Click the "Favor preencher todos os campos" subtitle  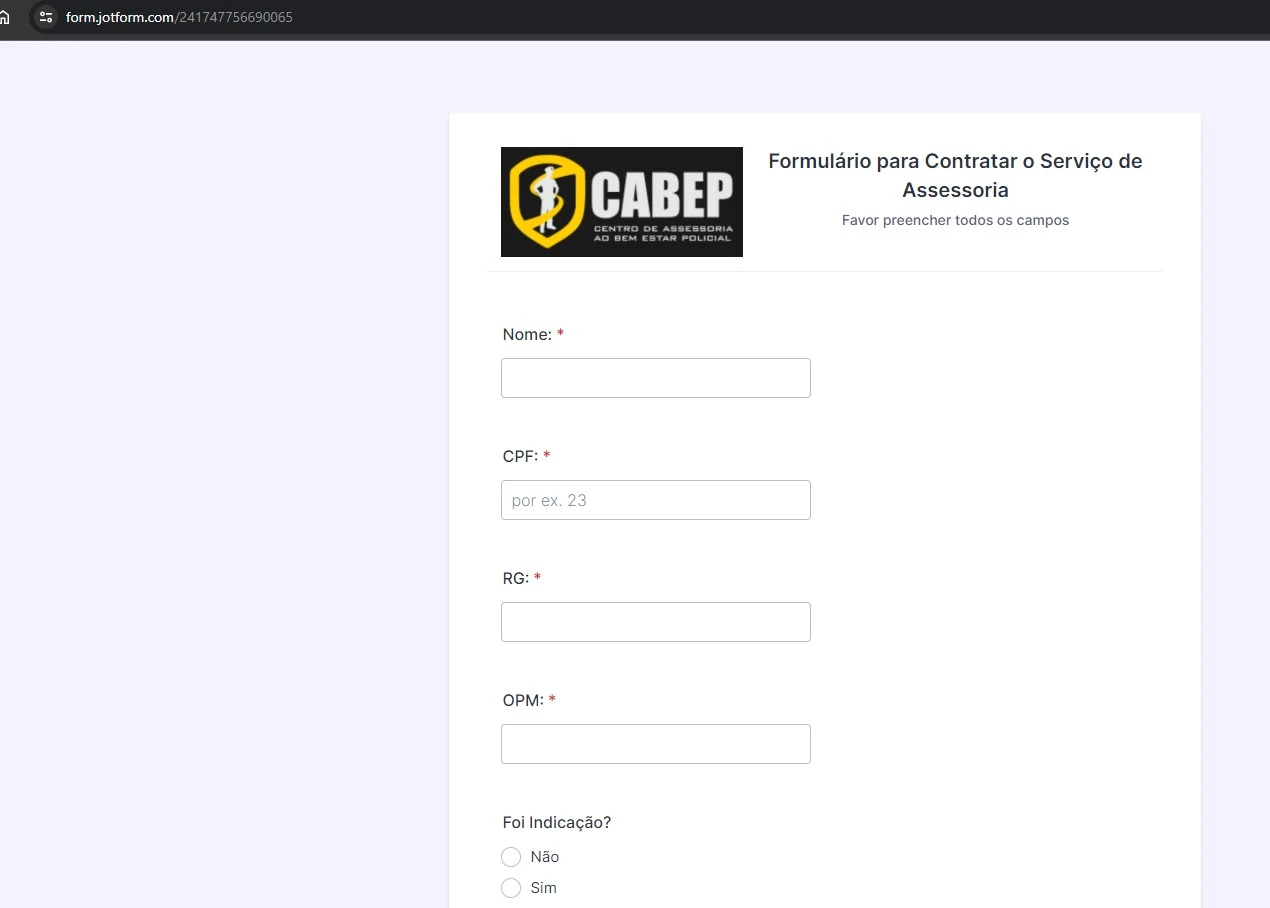[x=955, y=220]
